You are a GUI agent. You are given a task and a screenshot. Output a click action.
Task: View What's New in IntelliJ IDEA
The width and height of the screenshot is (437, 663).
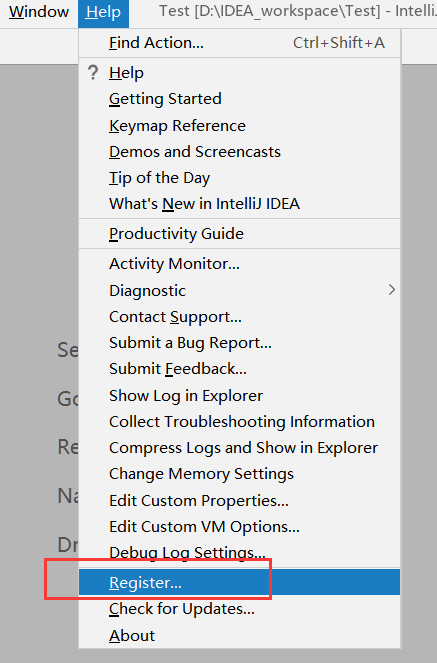click(239, 204)
